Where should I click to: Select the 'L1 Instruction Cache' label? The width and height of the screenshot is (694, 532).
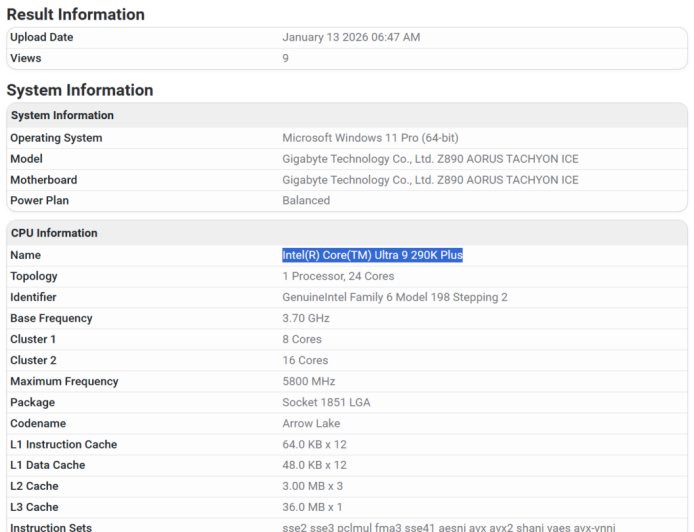pos(64,444)
